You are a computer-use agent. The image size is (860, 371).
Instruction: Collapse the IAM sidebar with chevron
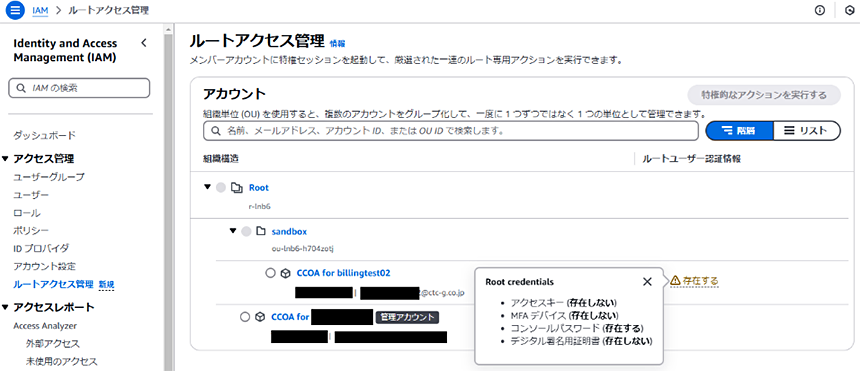pyautogui.click(x=144, y=43)
